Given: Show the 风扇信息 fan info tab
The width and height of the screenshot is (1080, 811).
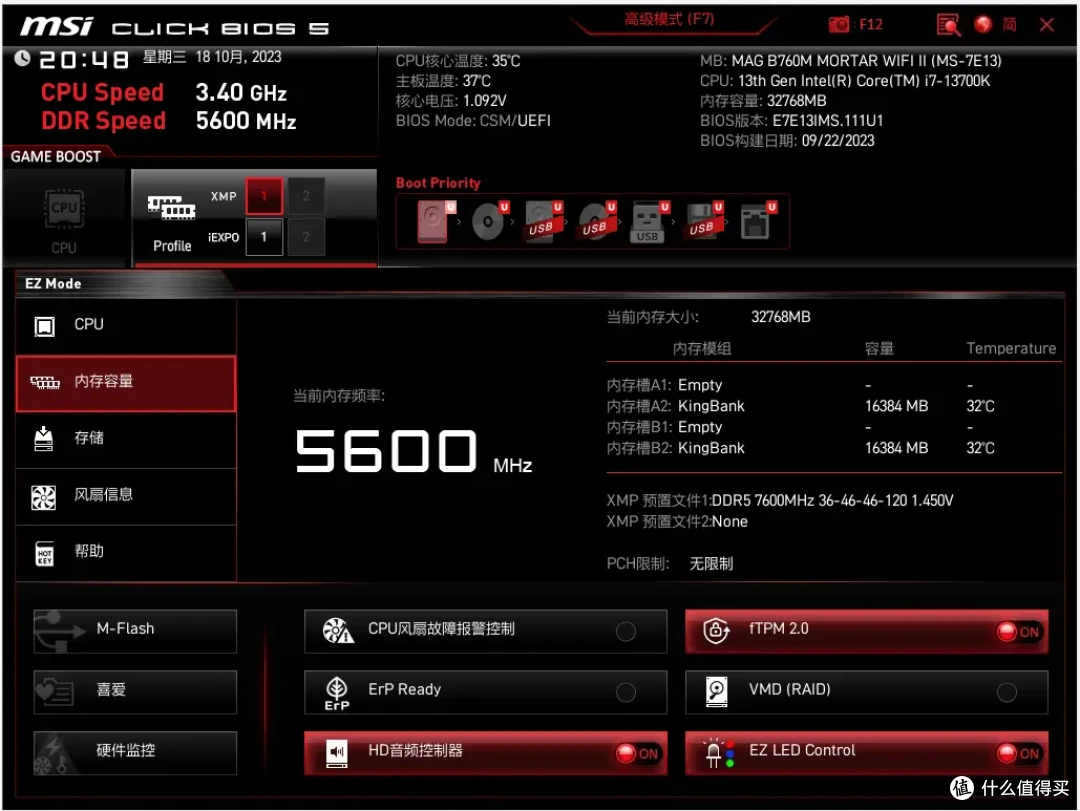Looking at the screenshot, I should pos(126,496).
